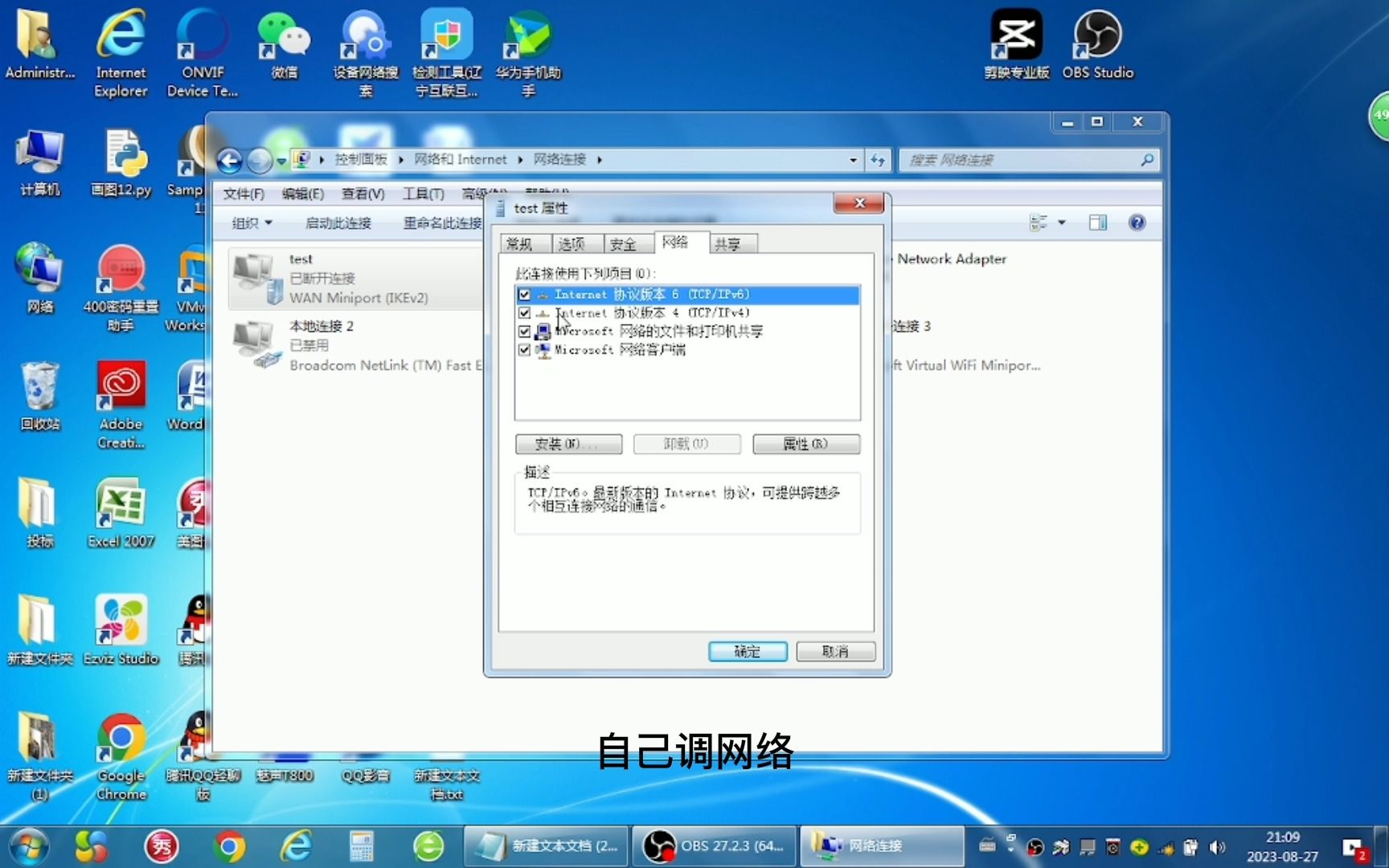Viewport: 1389px width, 868px height.
Task: Disable Microsoft 网络的文件和打印机共享
Action: click(x=525, y=331)
